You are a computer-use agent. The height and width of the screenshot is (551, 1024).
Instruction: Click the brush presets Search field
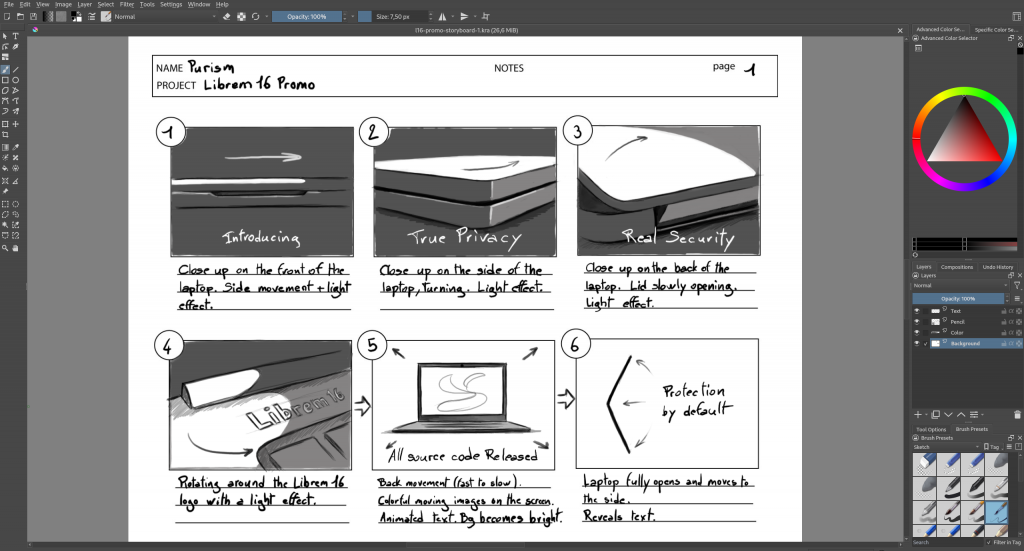click(x=947, y=542)
